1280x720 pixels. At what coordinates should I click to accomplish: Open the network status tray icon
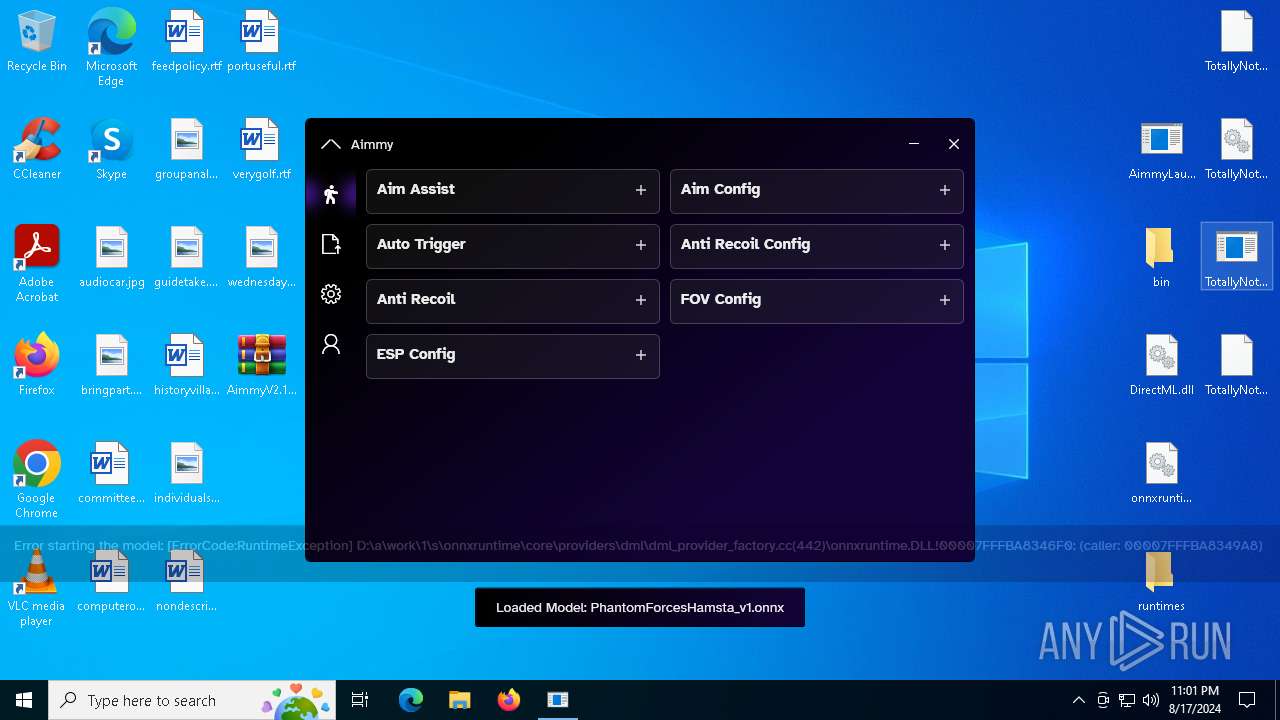1127,700
